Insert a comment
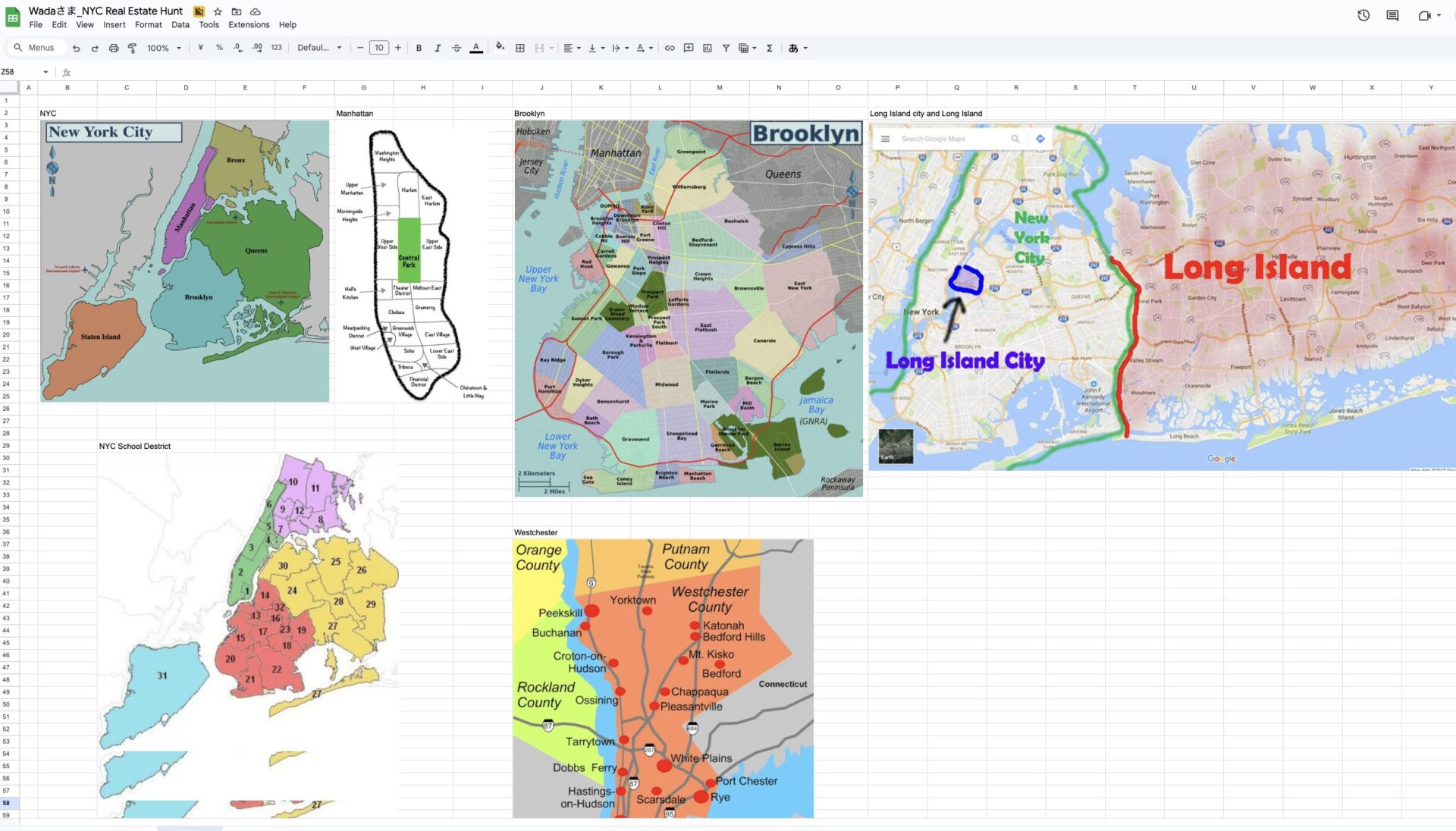Viewport: 1456px width, 831px height. [x=689, y=48]
